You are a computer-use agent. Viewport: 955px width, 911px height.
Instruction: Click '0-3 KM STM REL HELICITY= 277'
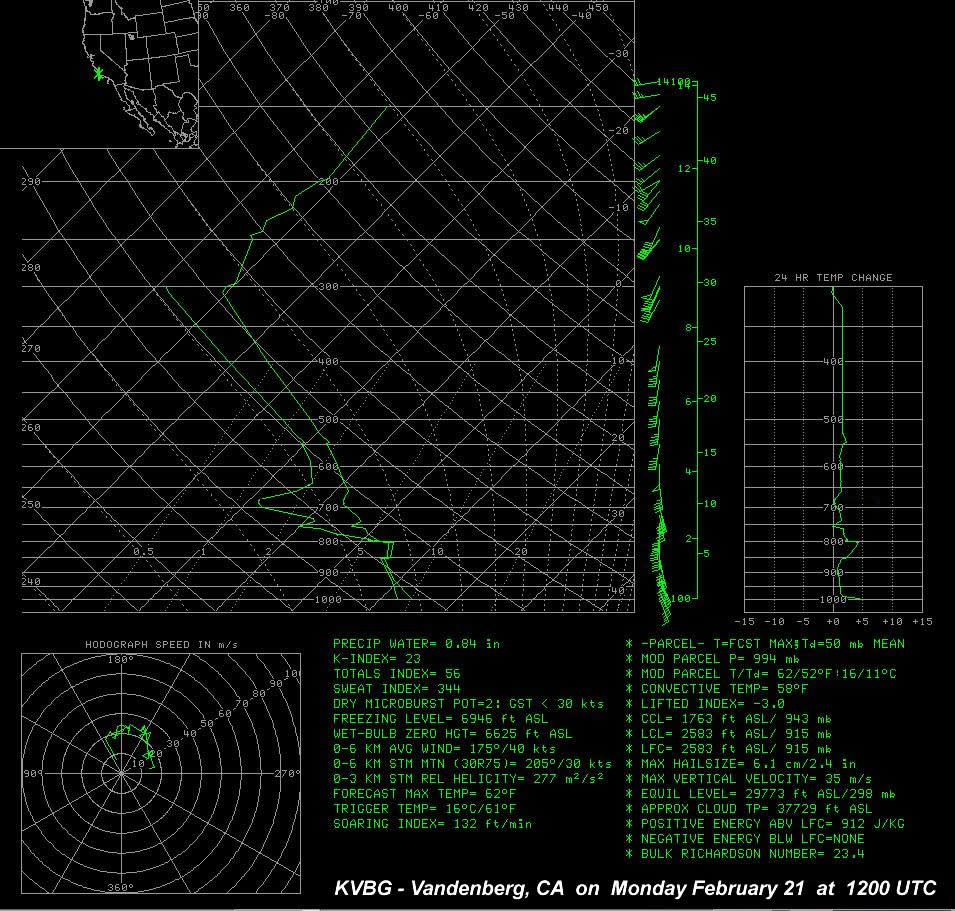point(468,779)
